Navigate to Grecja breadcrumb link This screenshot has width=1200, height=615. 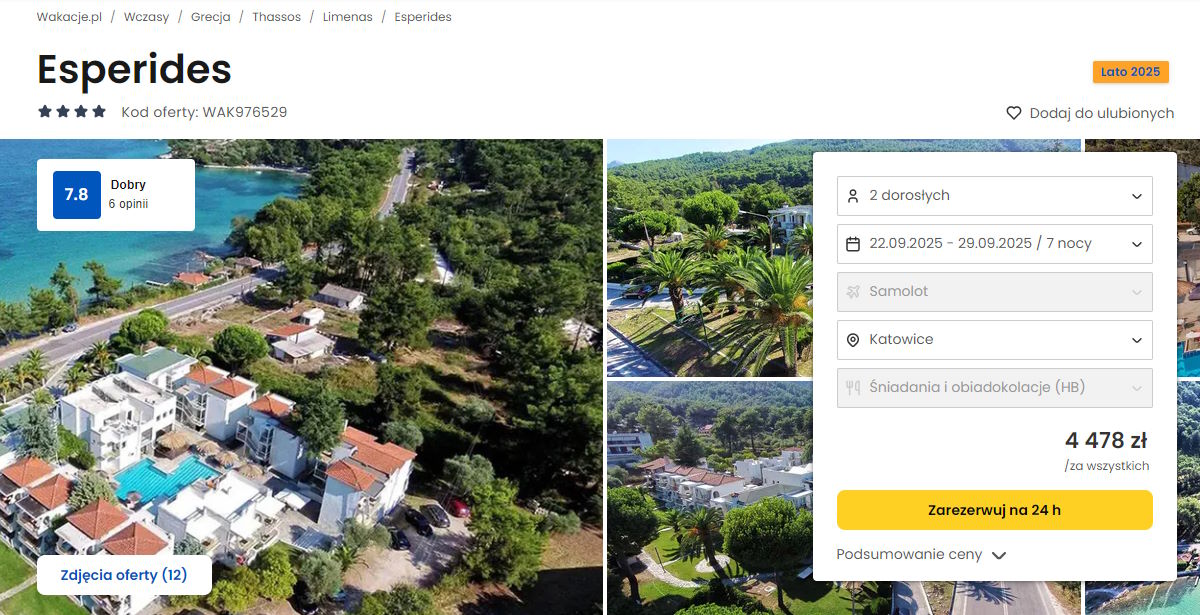[210, 17]
